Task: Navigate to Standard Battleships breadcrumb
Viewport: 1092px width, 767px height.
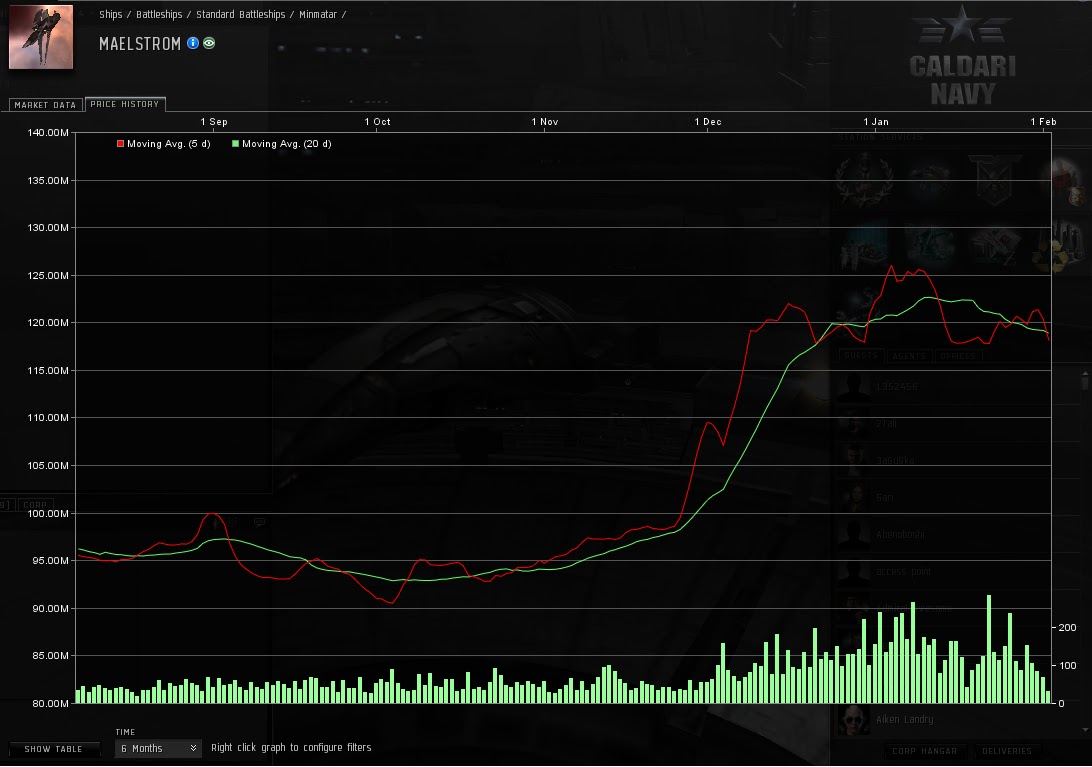Action: [240, 15]
